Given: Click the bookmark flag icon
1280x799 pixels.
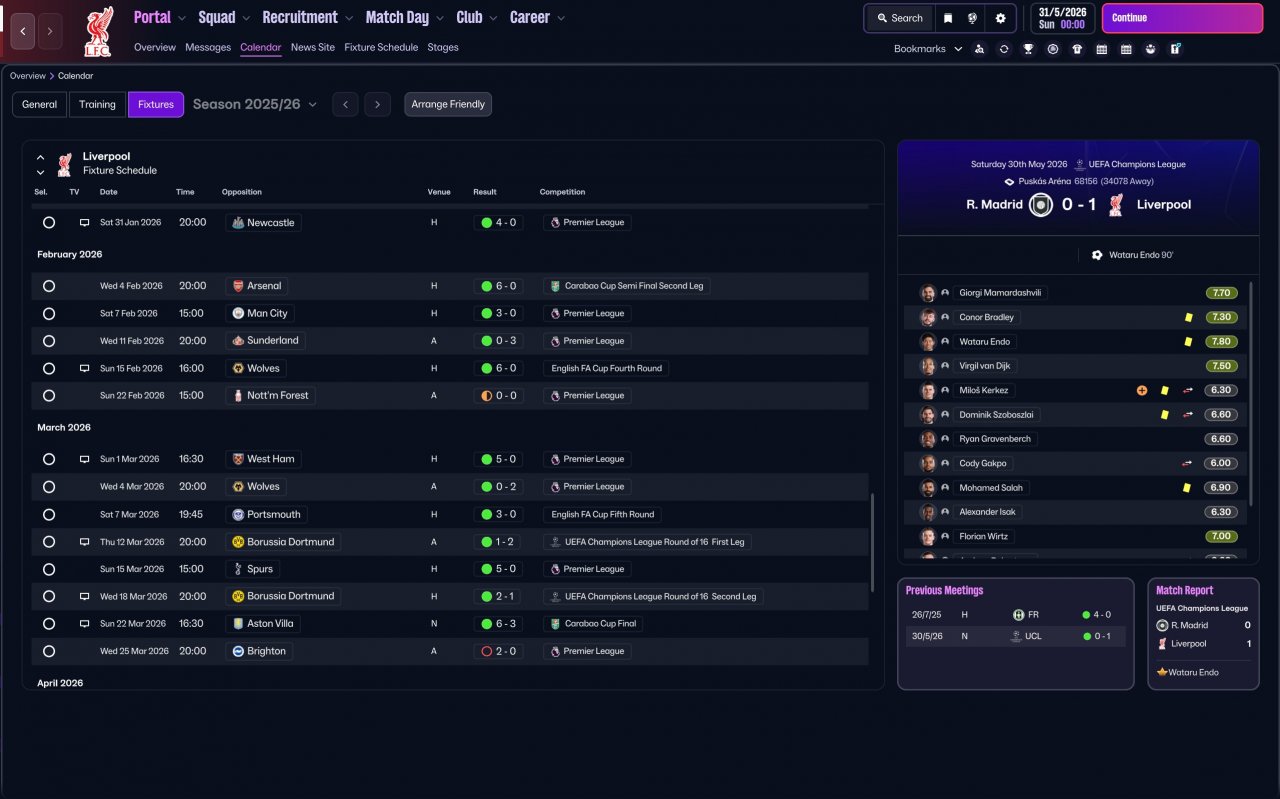Looking at the screenshot, I should point(948,18).
